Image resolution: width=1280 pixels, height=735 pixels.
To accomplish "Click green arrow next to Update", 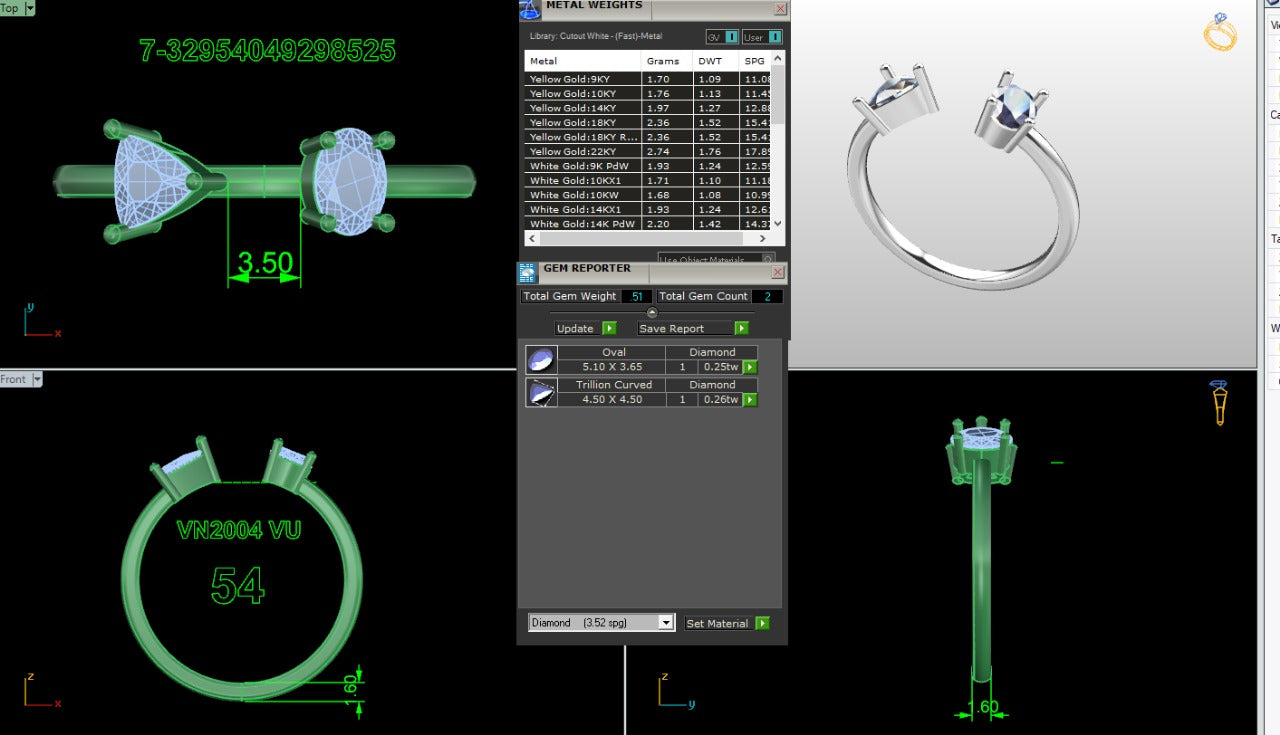I will click(609, 328).
